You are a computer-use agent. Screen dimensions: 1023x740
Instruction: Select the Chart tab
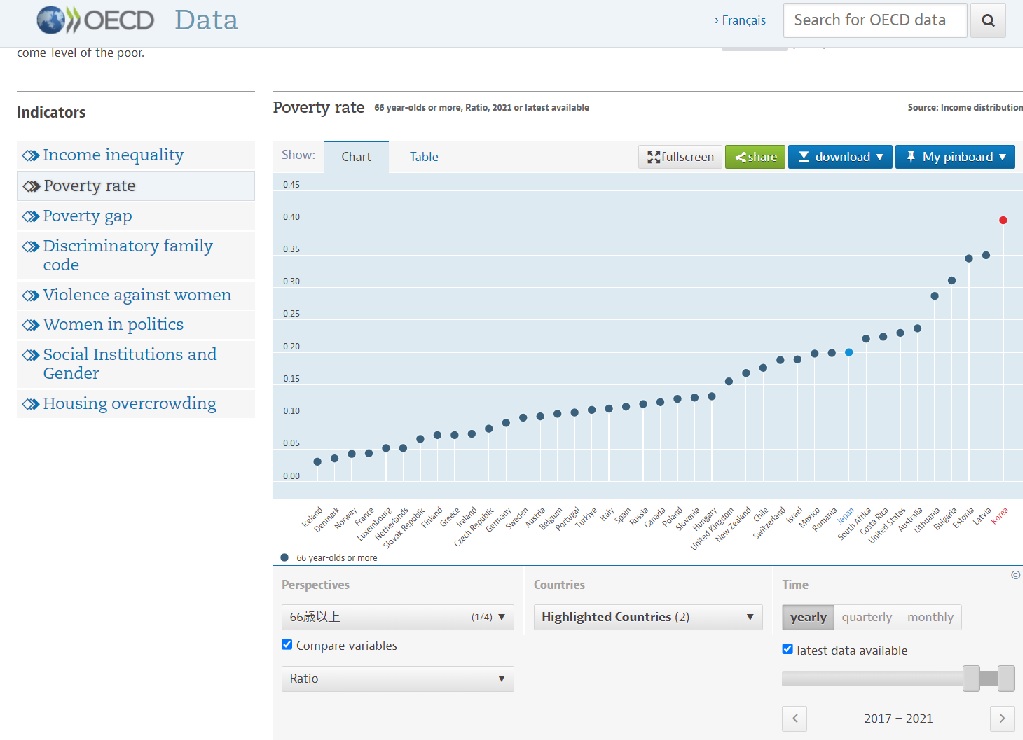pos(356,157)
